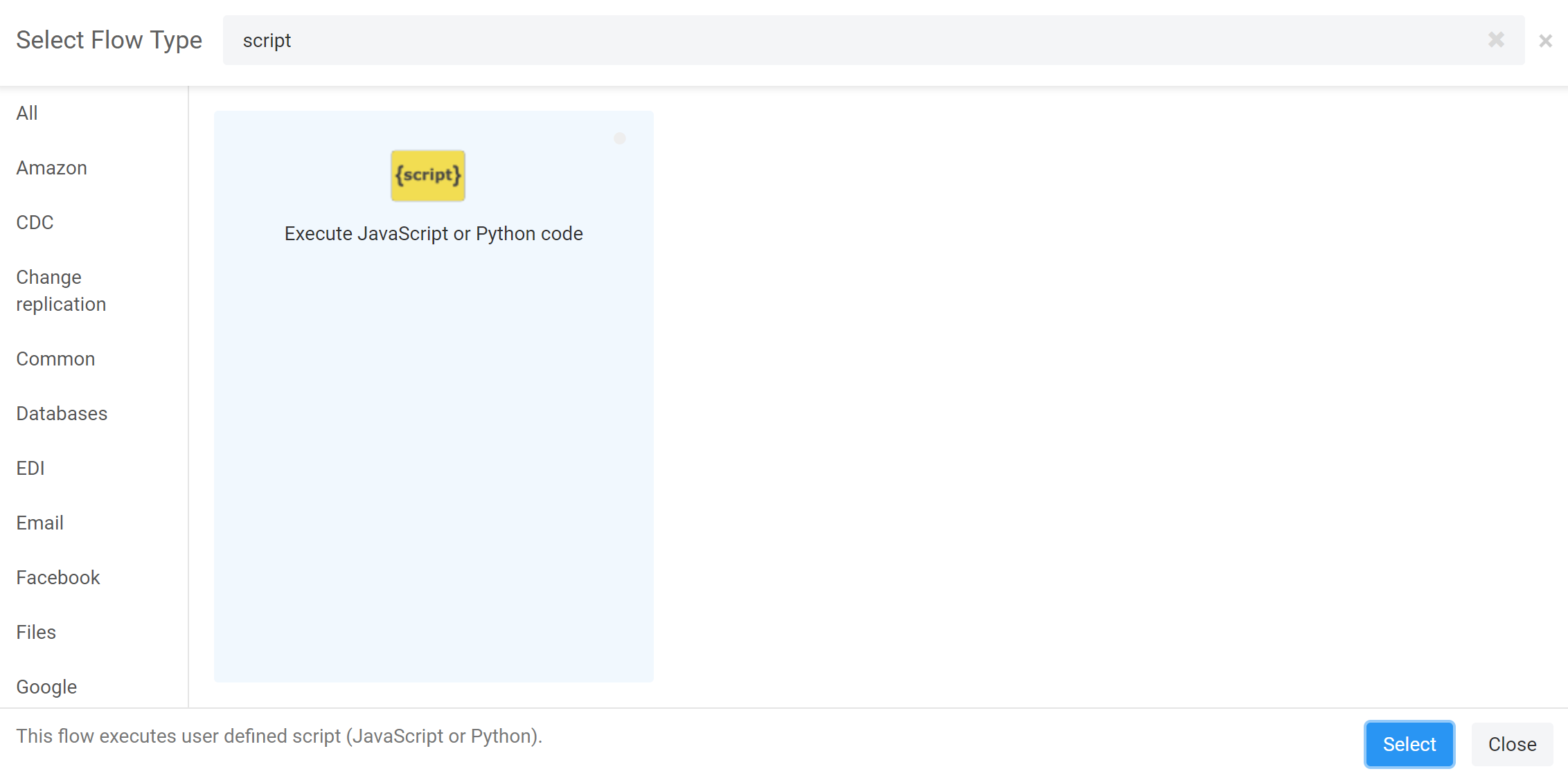The image size is (1568, 778).
Task: Show the Databases flow types
Action: click(x=62, y=413)
